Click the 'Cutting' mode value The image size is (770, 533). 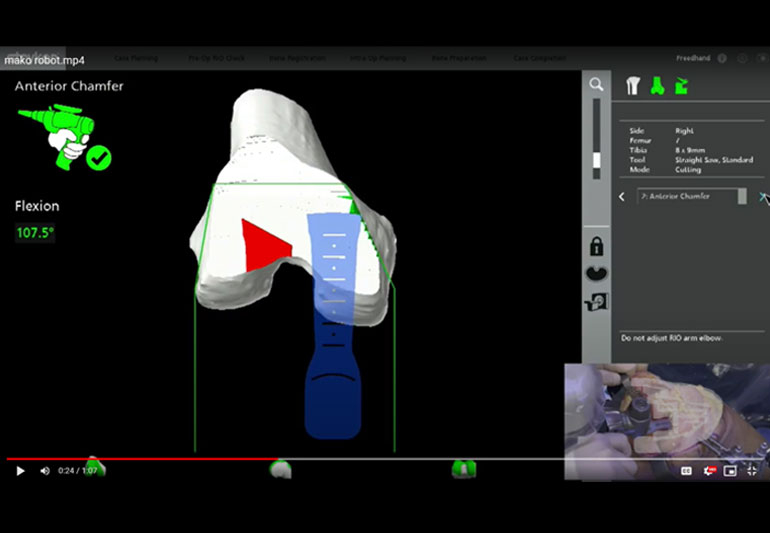pos(688,169)
